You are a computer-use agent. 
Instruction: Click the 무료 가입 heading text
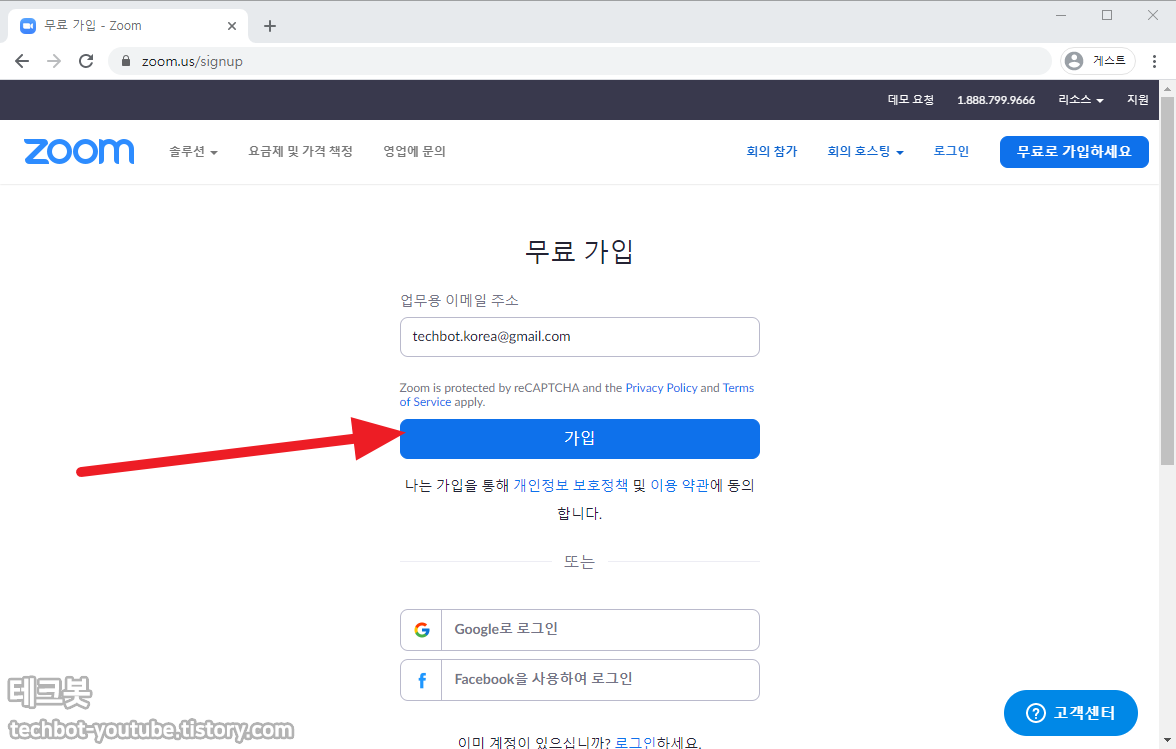579,251
